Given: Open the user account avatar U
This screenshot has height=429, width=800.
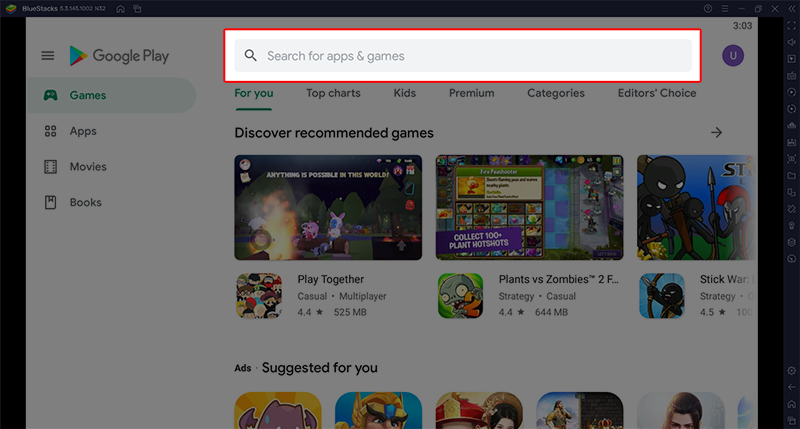Looking at the screenshot, I should point(733,56).
